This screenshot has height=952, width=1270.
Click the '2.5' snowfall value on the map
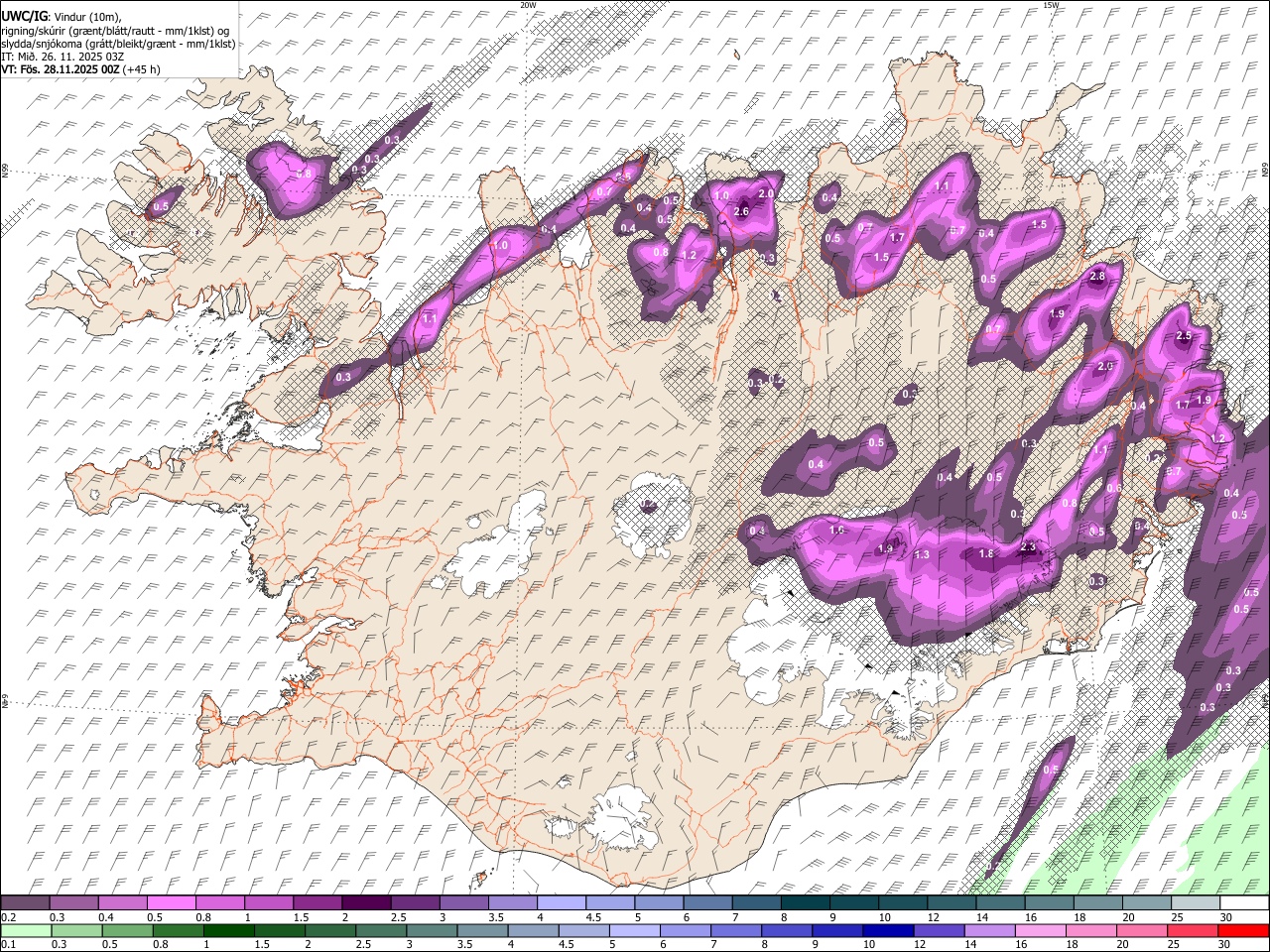pos(1183,336)
